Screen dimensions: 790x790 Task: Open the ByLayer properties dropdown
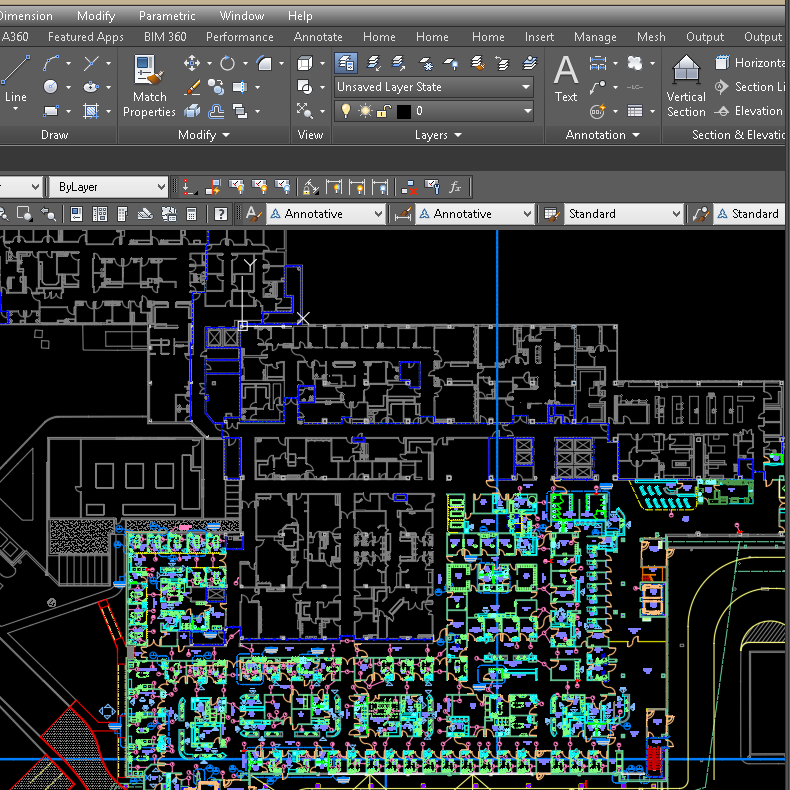pos(110,187)
